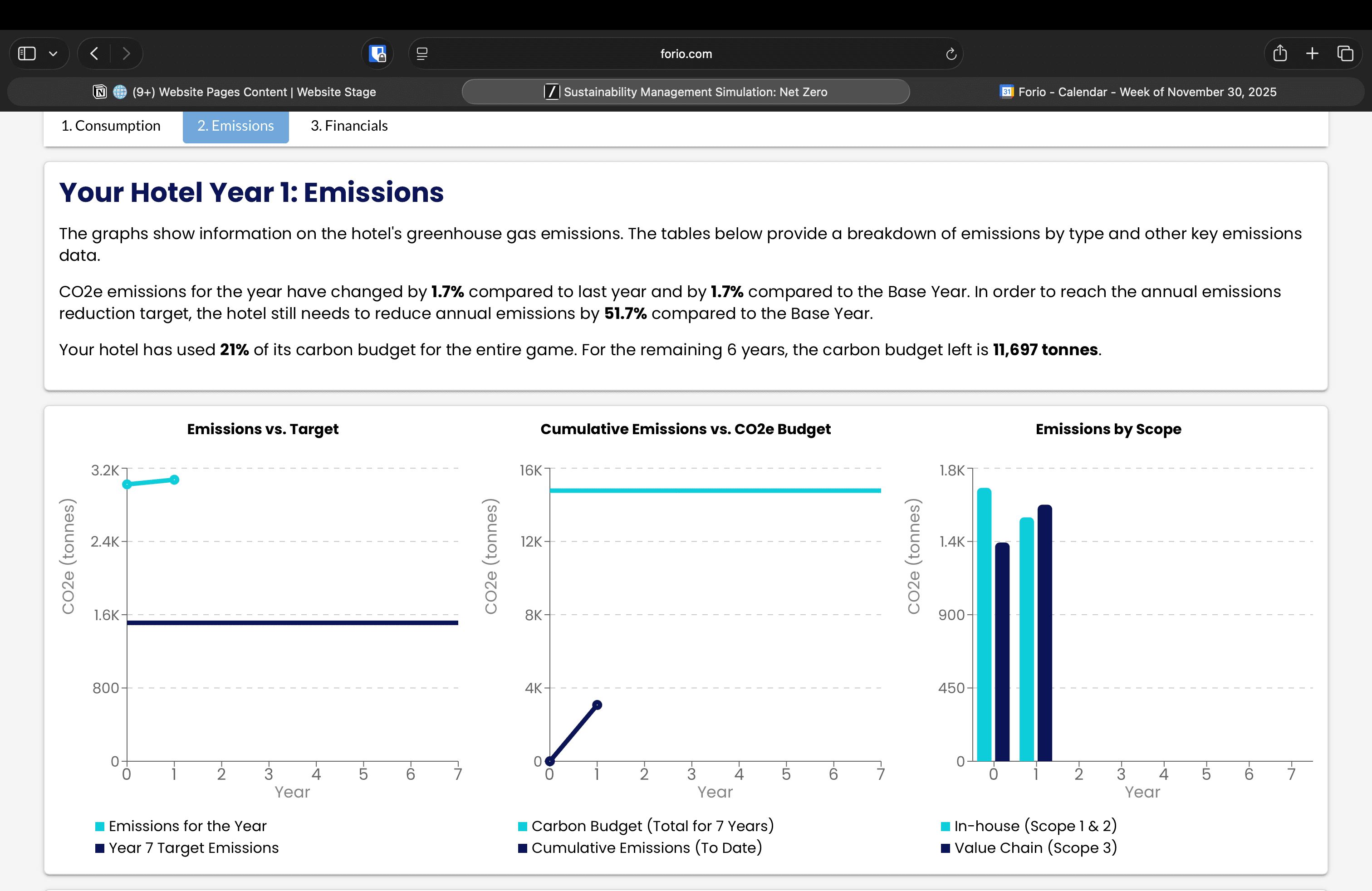Open a new tab with plus icon
The image size is (1372, 891).
[x=1312, y=54]
